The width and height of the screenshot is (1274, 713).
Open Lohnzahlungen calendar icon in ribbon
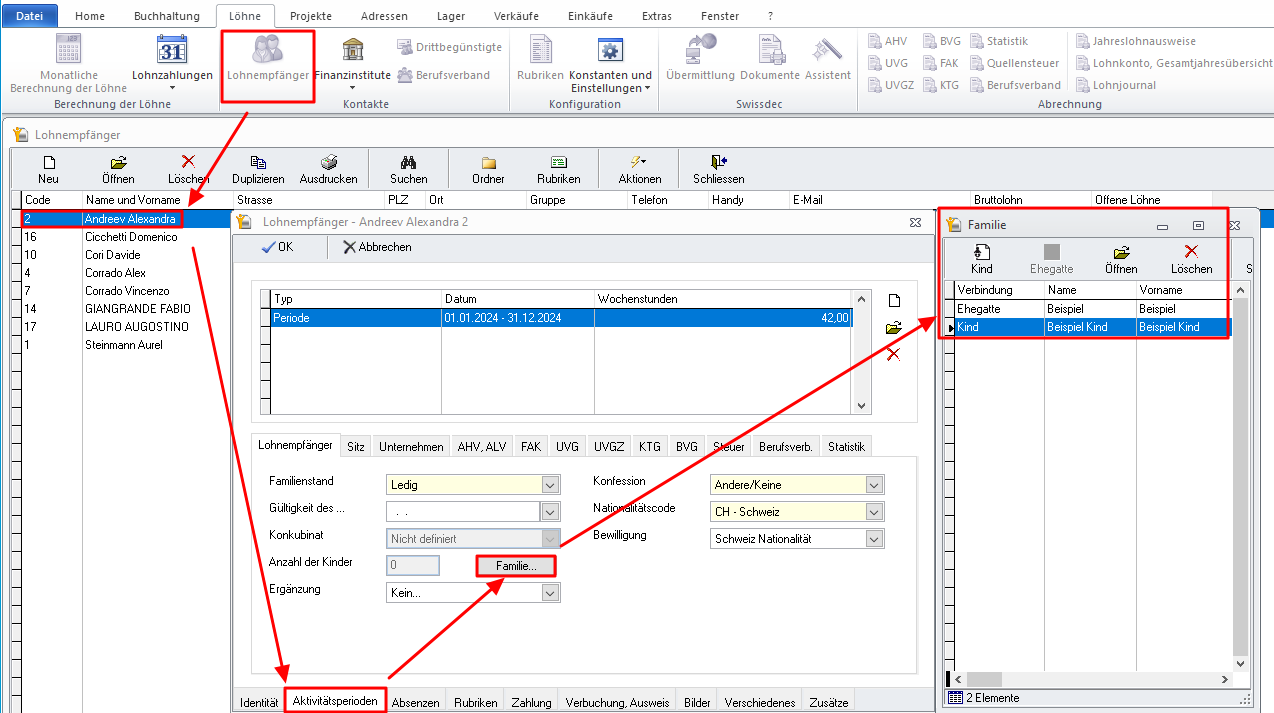(x=172, y=49)
